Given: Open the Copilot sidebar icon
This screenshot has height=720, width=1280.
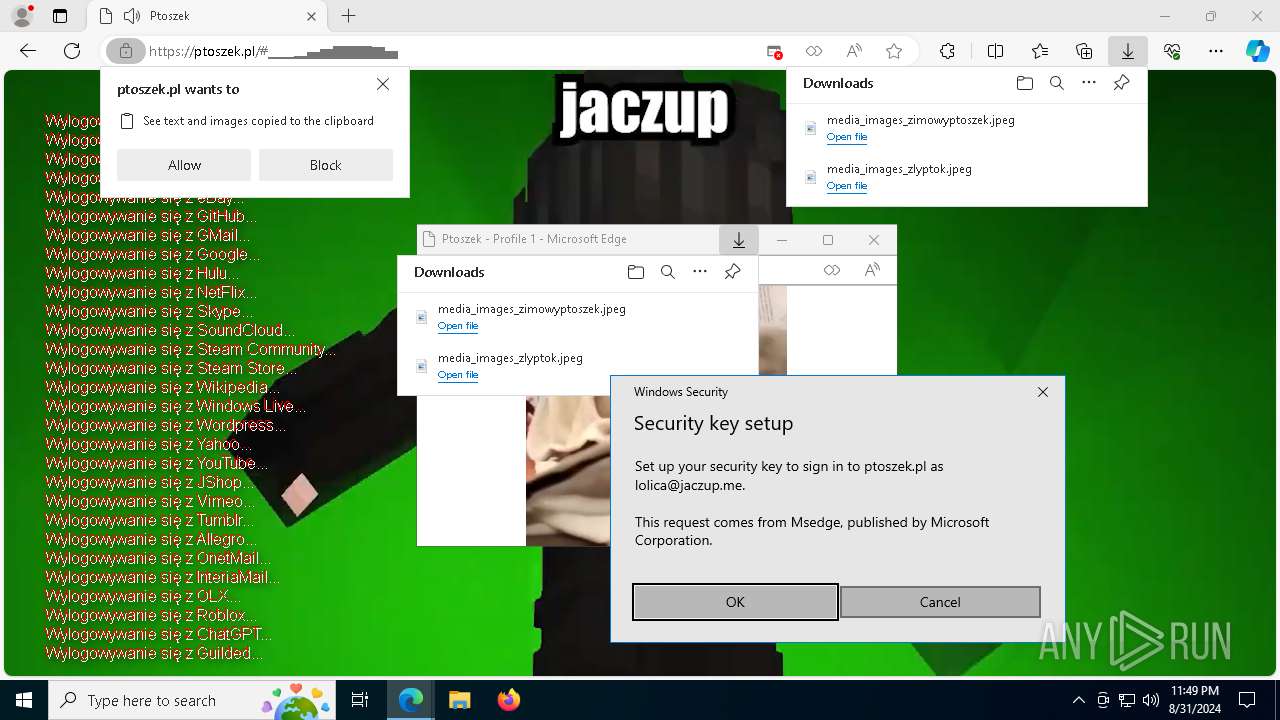Looking at the screenshot, I should click(1257, 51).
